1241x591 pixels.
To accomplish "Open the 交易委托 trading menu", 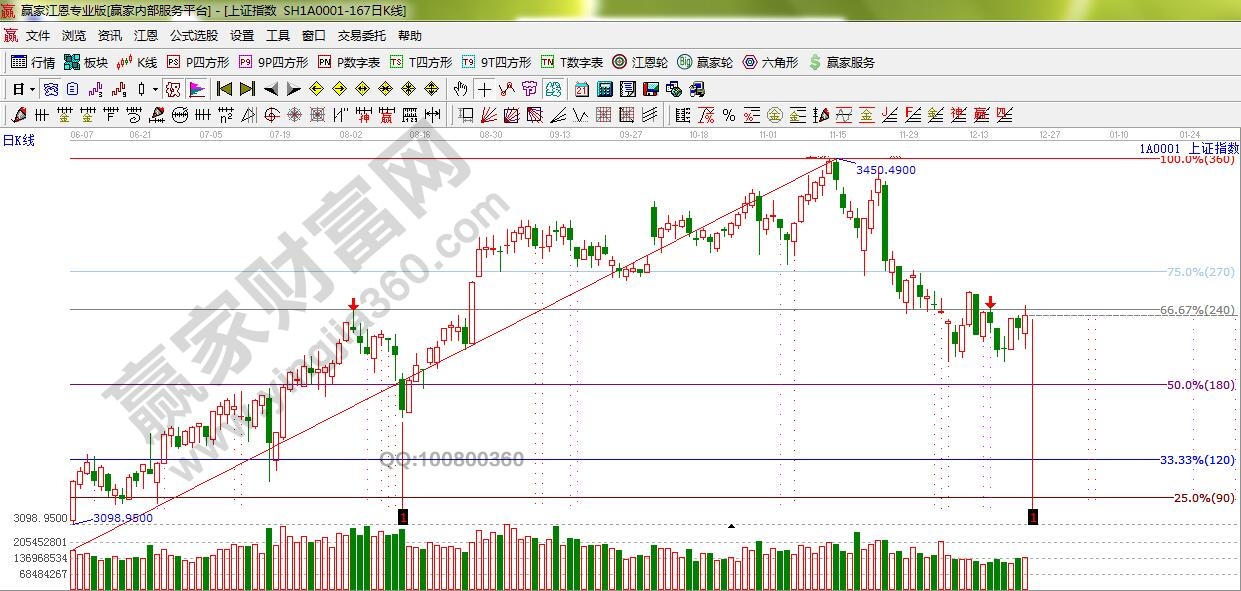I will click(361, 35).
